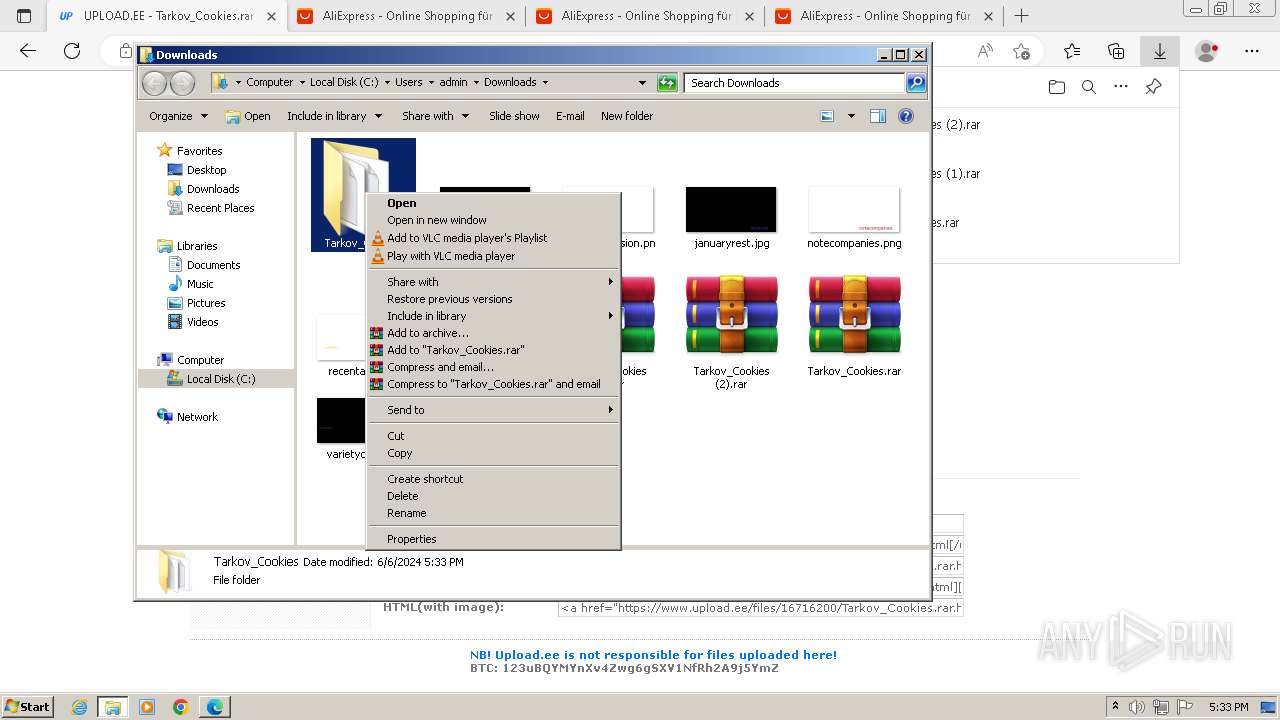Open the address bar history dropdown

[x=642, y=83]
